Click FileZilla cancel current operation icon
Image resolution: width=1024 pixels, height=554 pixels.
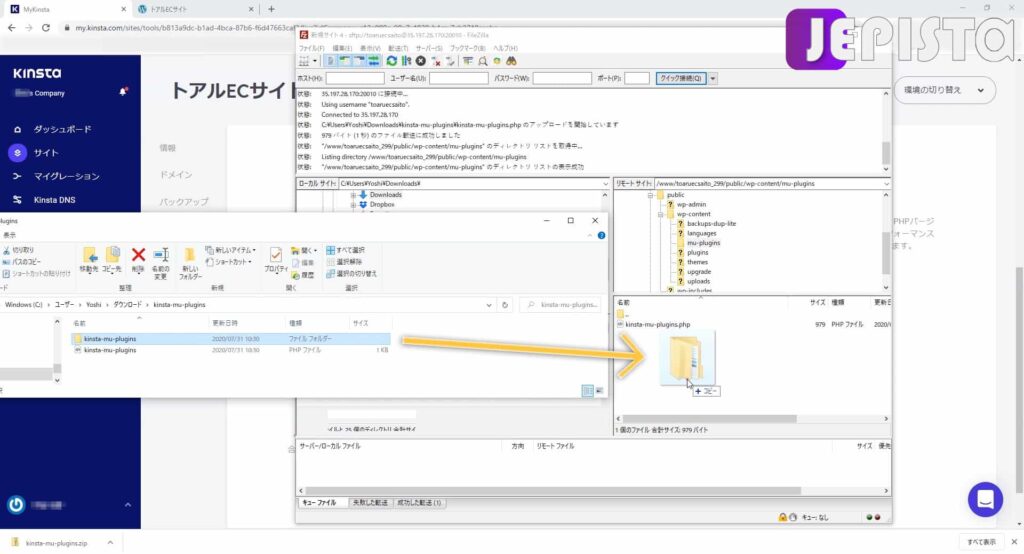click(421, 61)
